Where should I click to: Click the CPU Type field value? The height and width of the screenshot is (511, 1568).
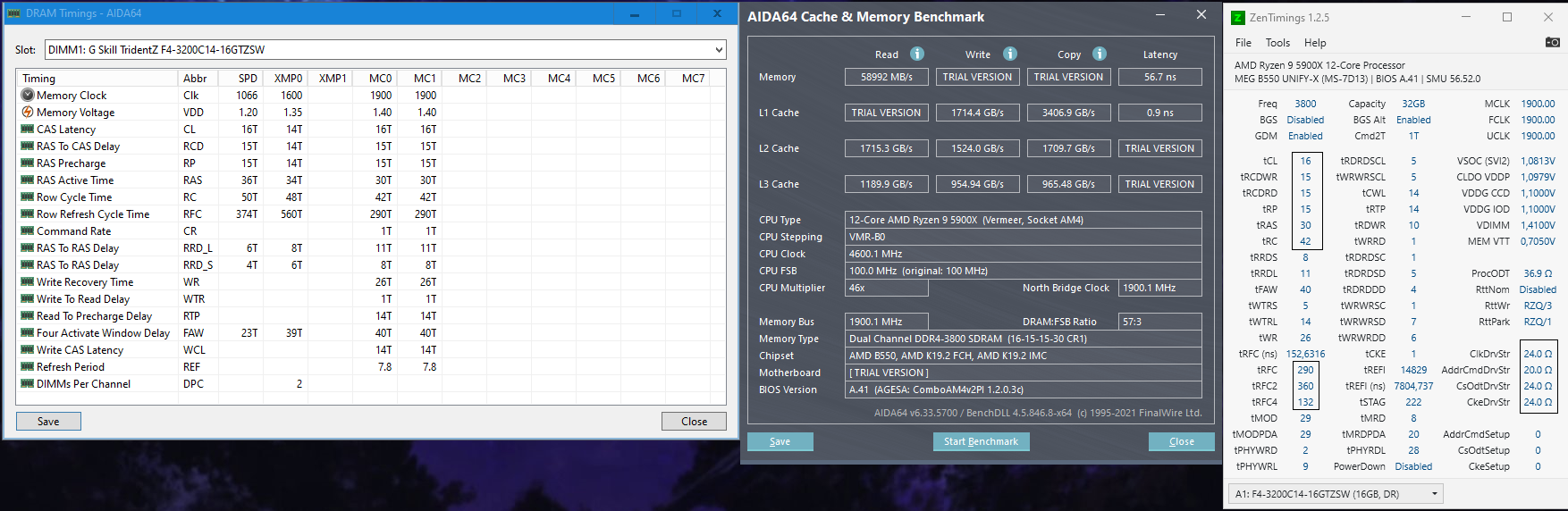[1024, 220]
